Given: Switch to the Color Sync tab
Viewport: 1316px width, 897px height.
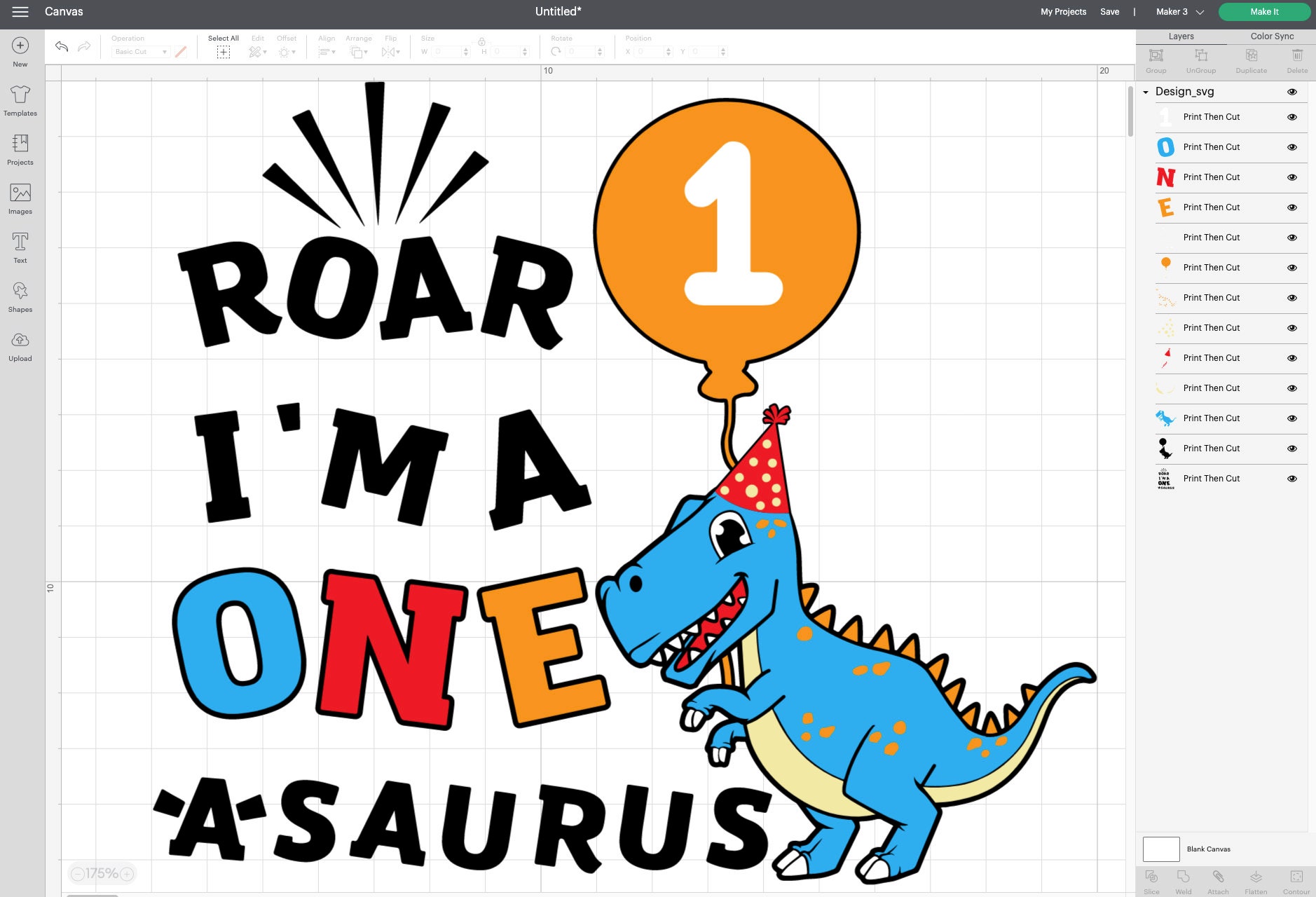Looking at the screenshot, I should (1272, 36).
